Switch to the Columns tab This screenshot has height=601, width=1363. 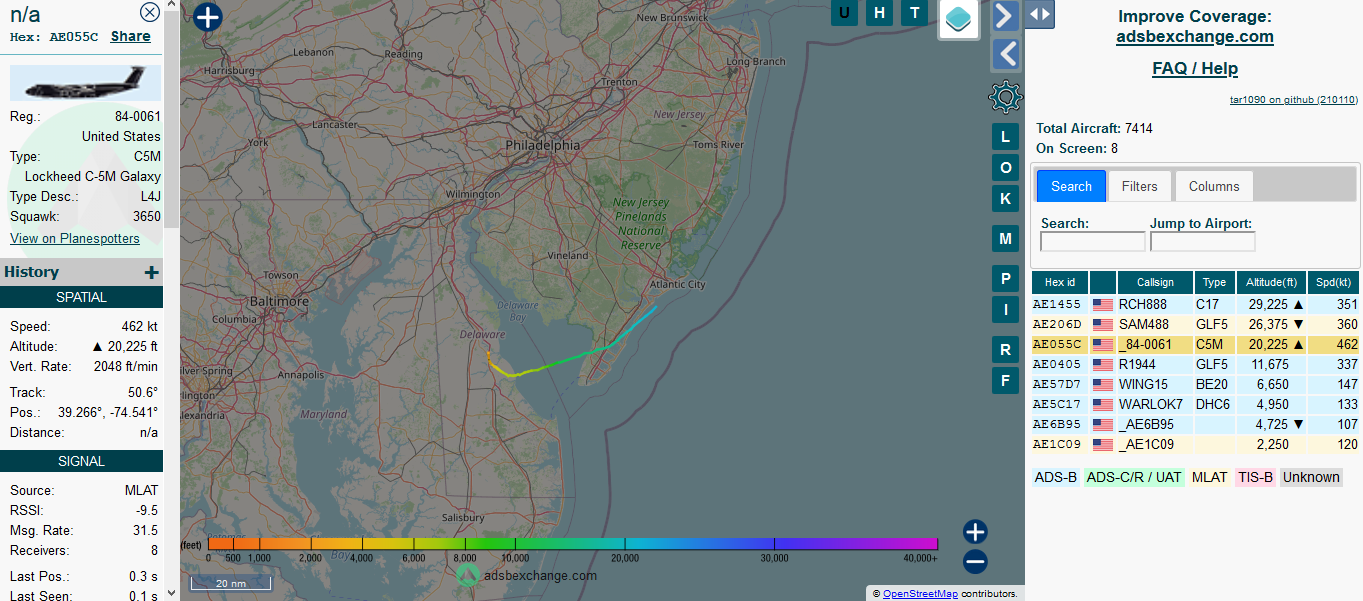pos(1214,186)
